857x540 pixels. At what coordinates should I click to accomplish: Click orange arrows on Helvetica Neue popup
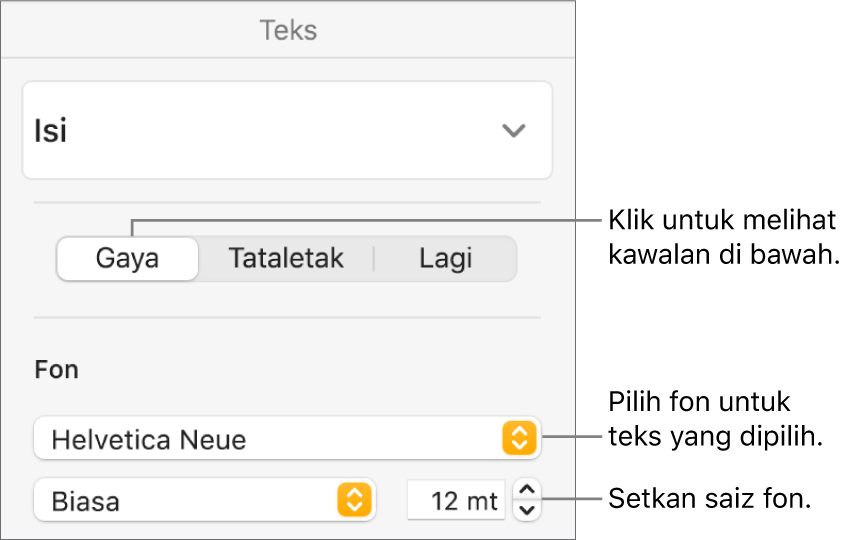[x=519, y=439]
